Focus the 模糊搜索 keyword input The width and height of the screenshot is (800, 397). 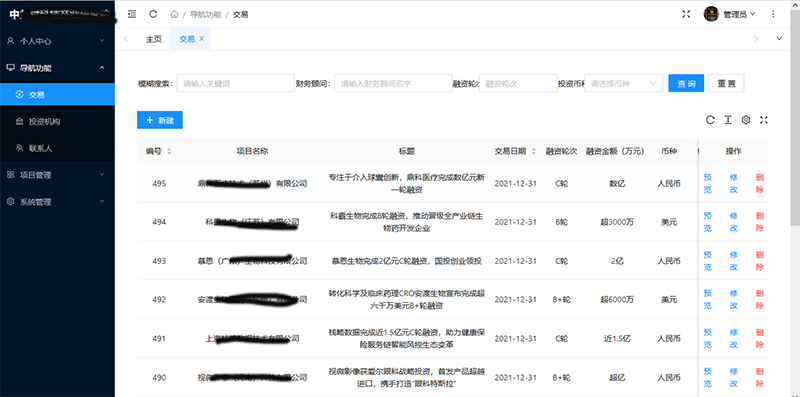[x=235, y=83]
